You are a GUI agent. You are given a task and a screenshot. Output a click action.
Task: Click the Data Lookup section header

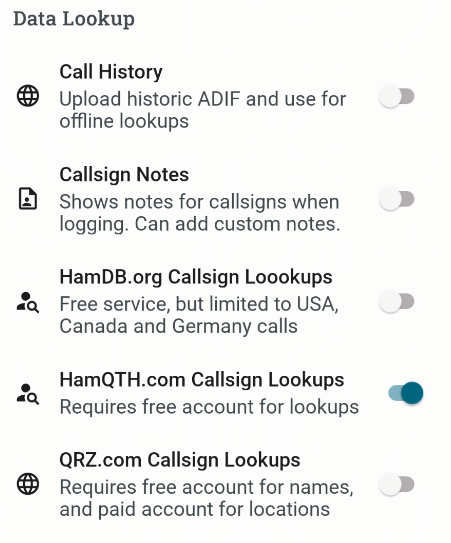(x=74, y=19)
